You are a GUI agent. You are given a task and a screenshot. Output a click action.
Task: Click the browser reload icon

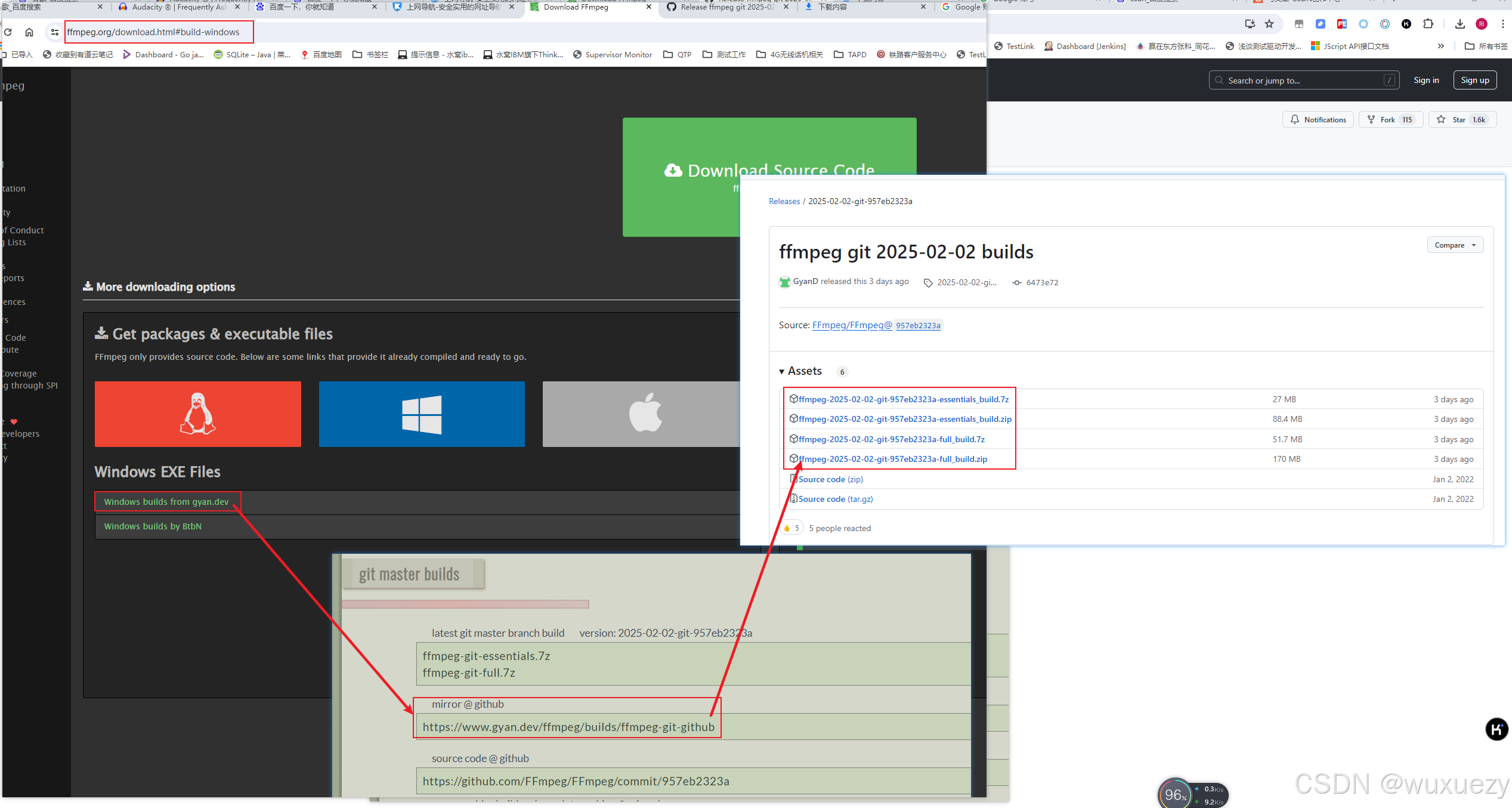pyautogui.click(x=8, y=32)
